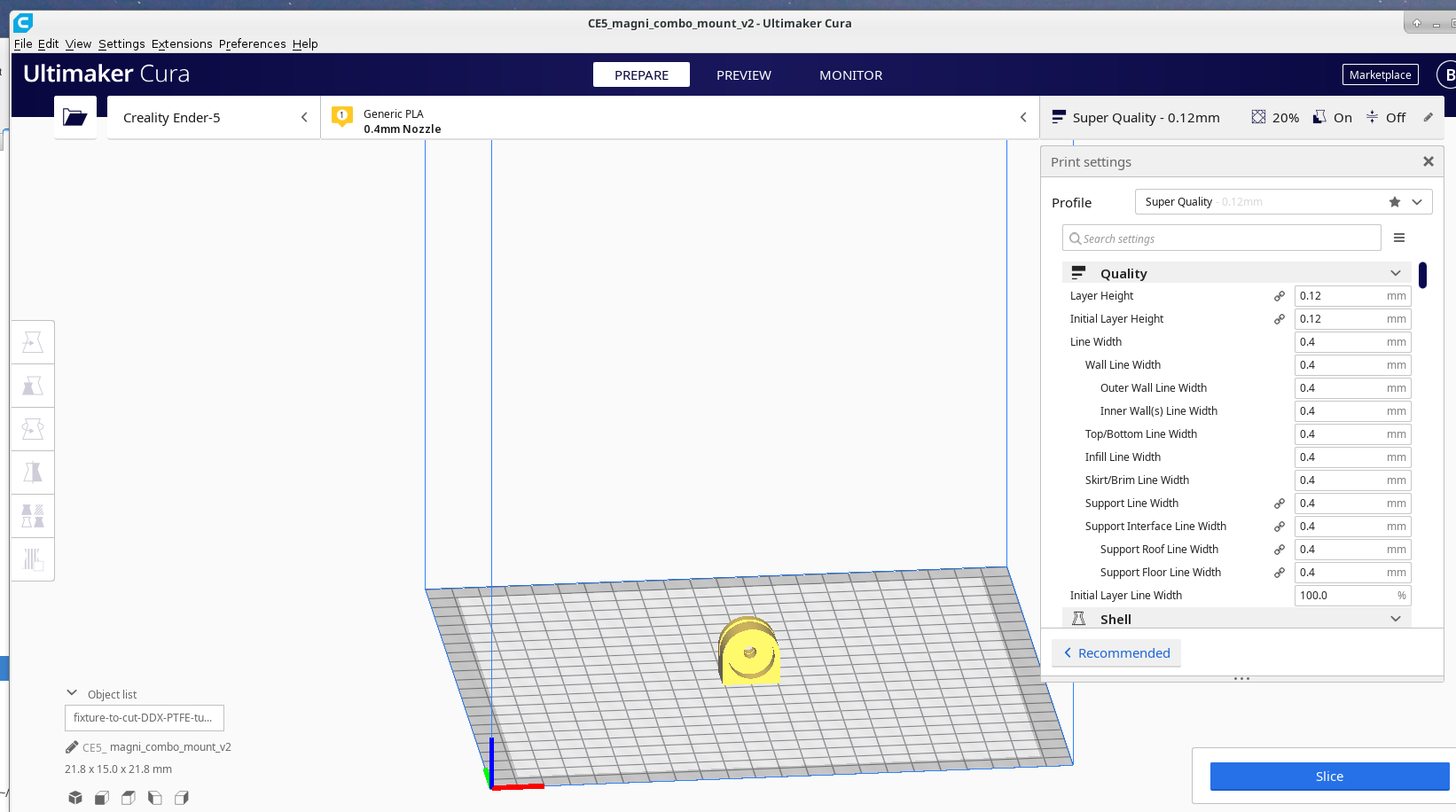This screenshot has height=812, width=1456.
Task: Click the account button next to Marketplace
Action: [1447, 74]
